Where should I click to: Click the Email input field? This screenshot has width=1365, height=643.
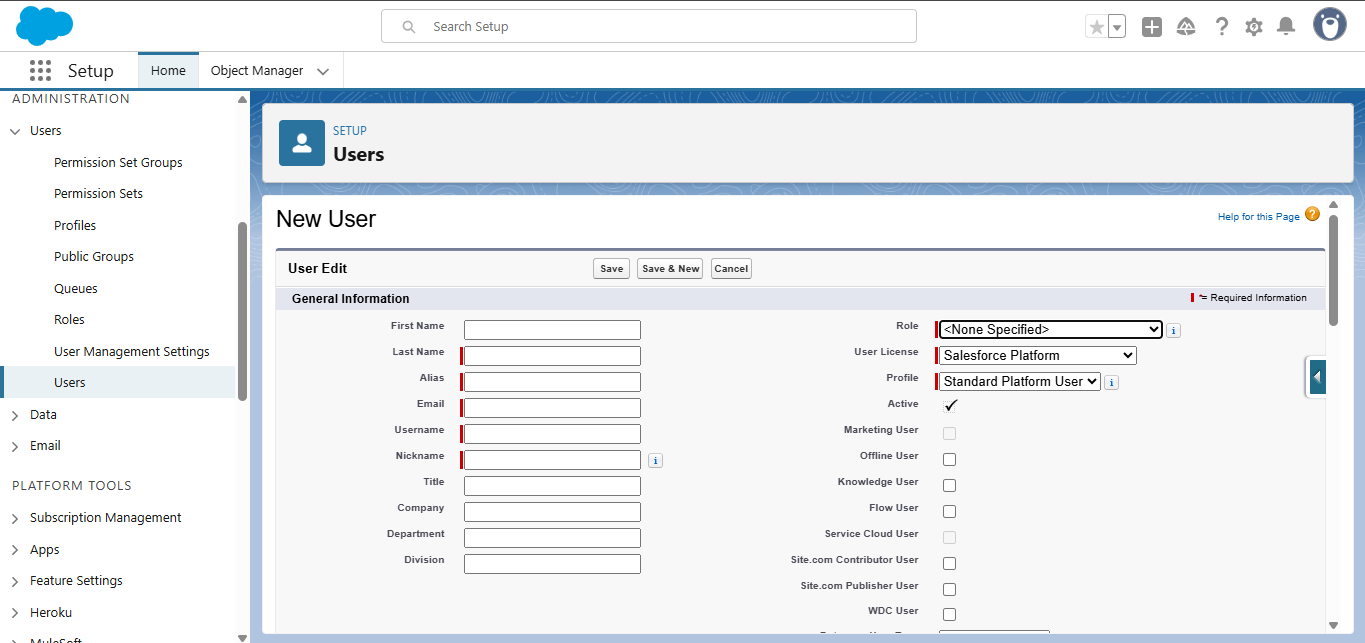click(552, 408)
